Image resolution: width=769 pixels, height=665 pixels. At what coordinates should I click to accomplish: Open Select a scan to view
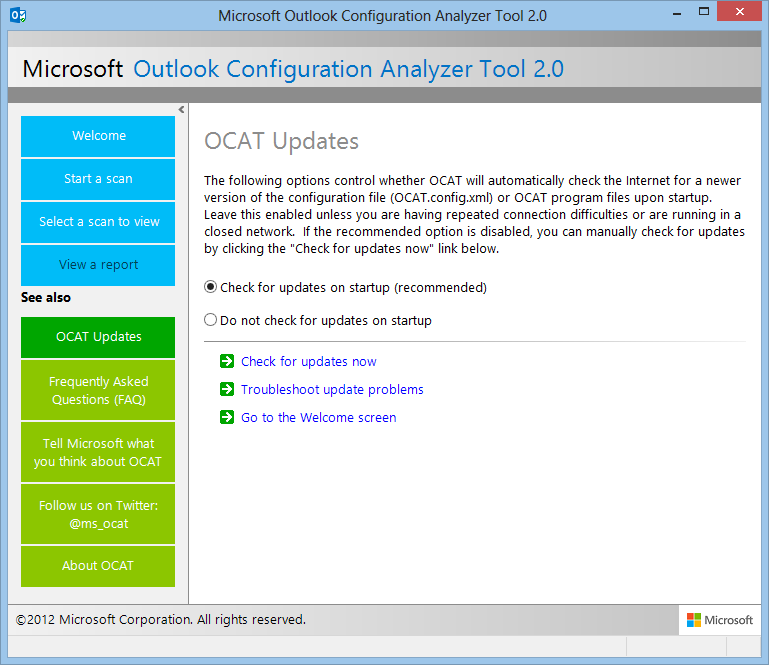point(98,222)
